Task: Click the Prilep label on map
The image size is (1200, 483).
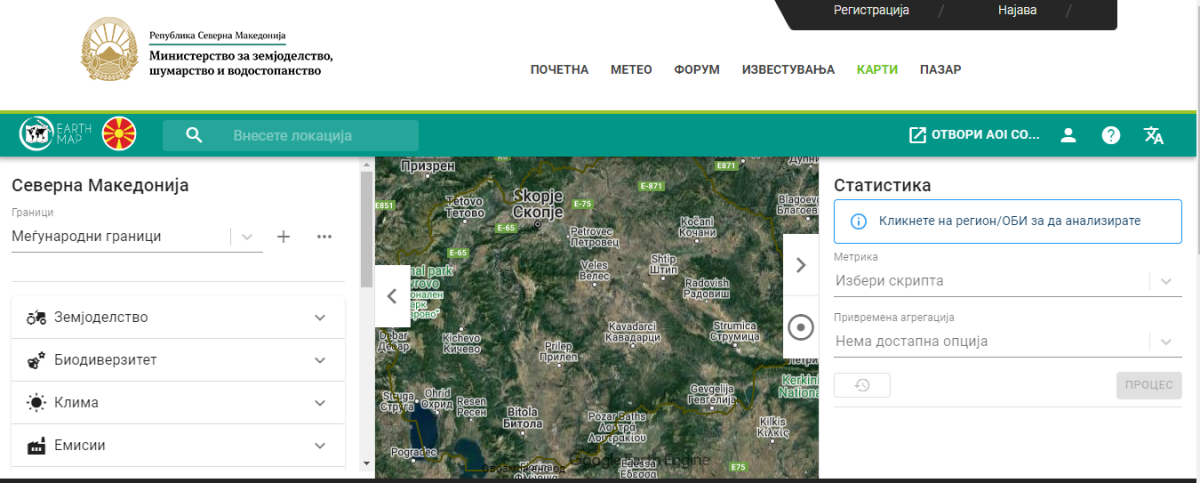Action: (558, 351)
